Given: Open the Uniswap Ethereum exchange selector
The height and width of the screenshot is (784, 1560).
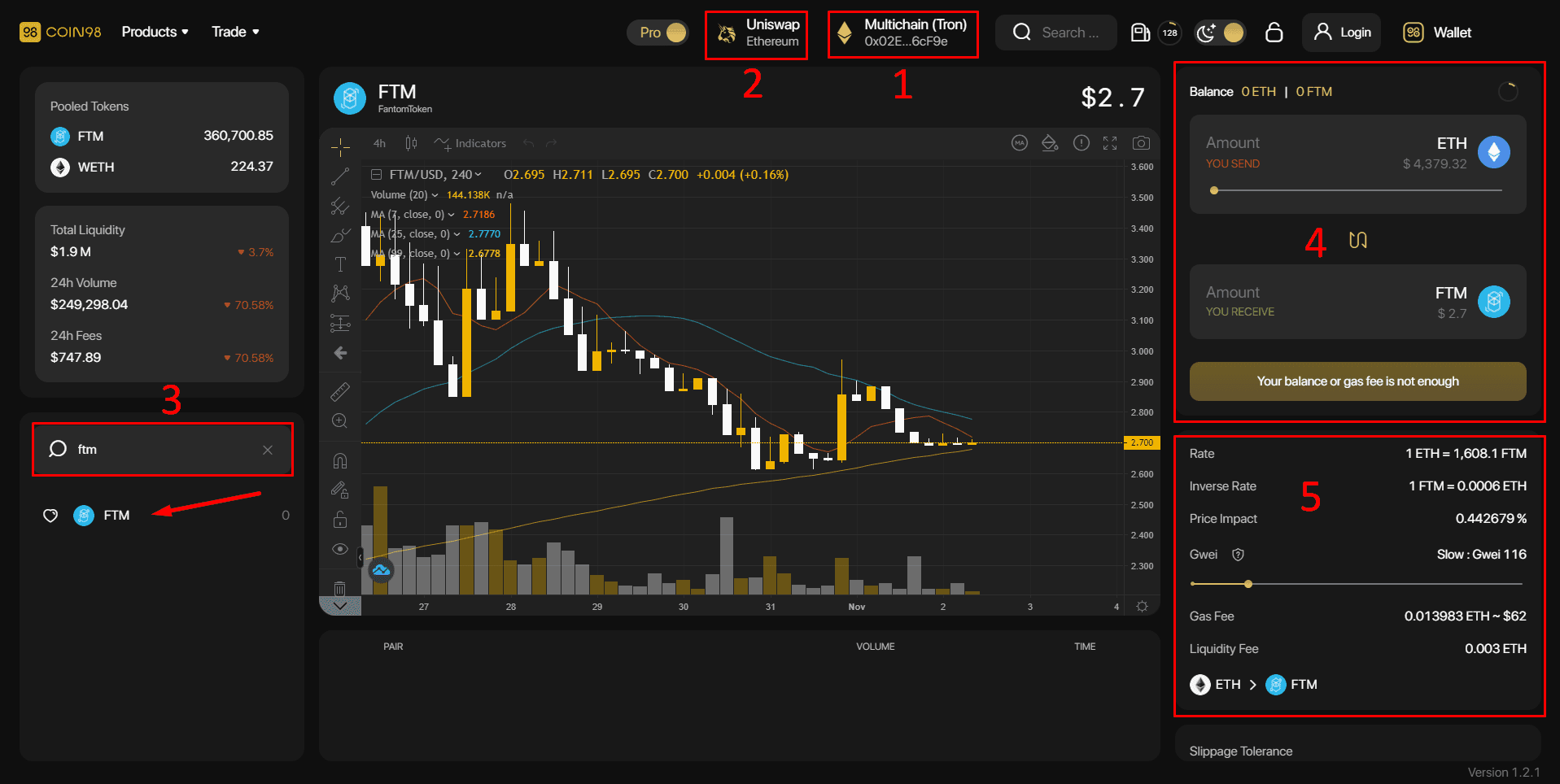Looking at the screenshot, I should click(757, 33).
